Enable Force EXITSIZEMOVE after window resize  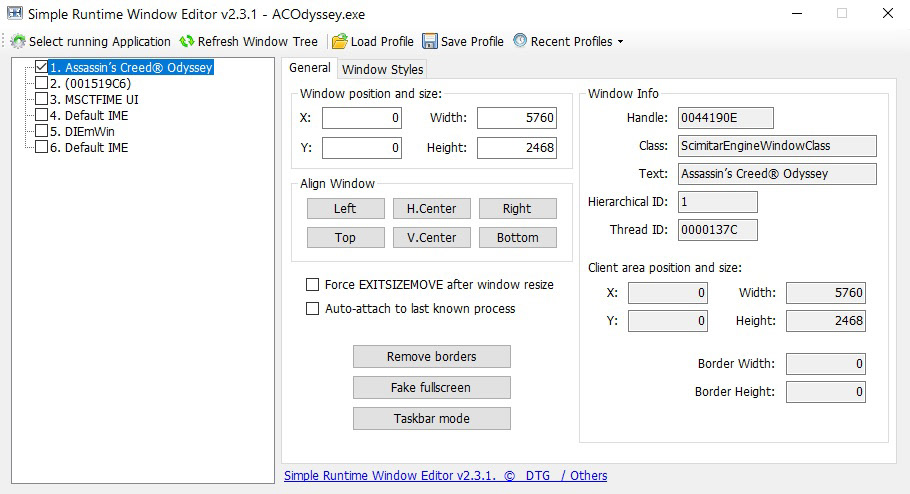click(x=312, y=284)
